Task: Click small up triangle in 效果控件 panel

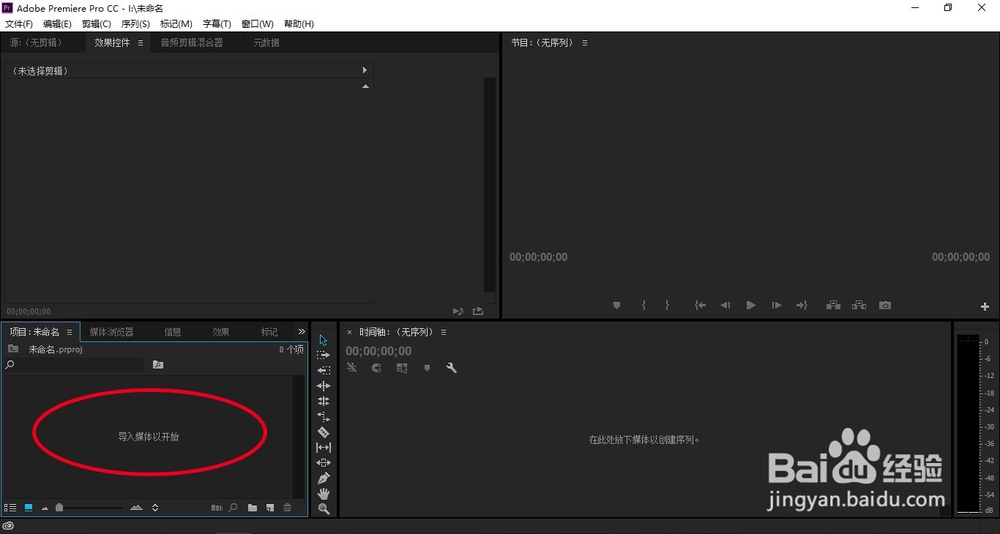Action: point(365,86)
